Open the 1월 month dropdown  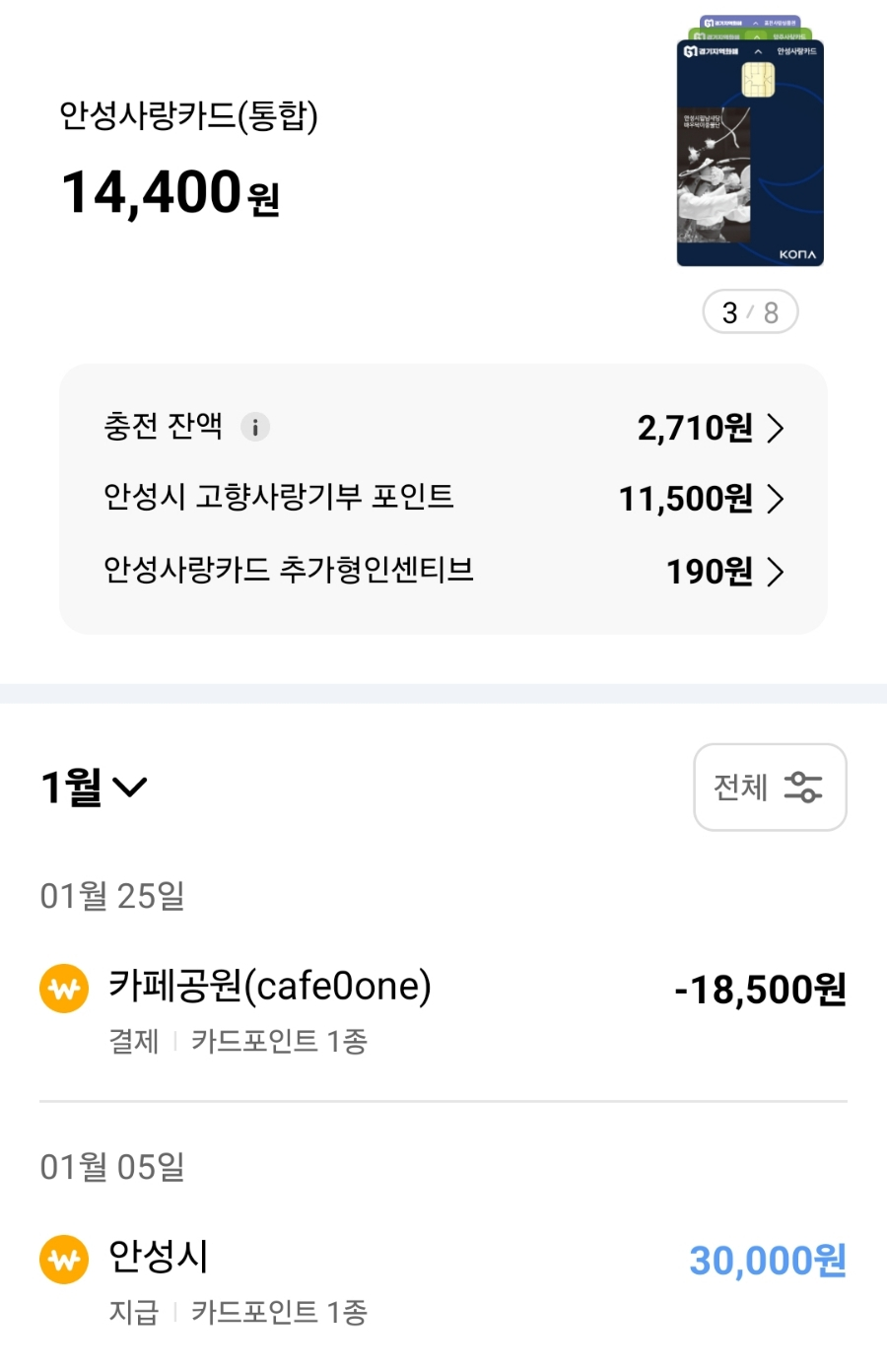[94, 787]
